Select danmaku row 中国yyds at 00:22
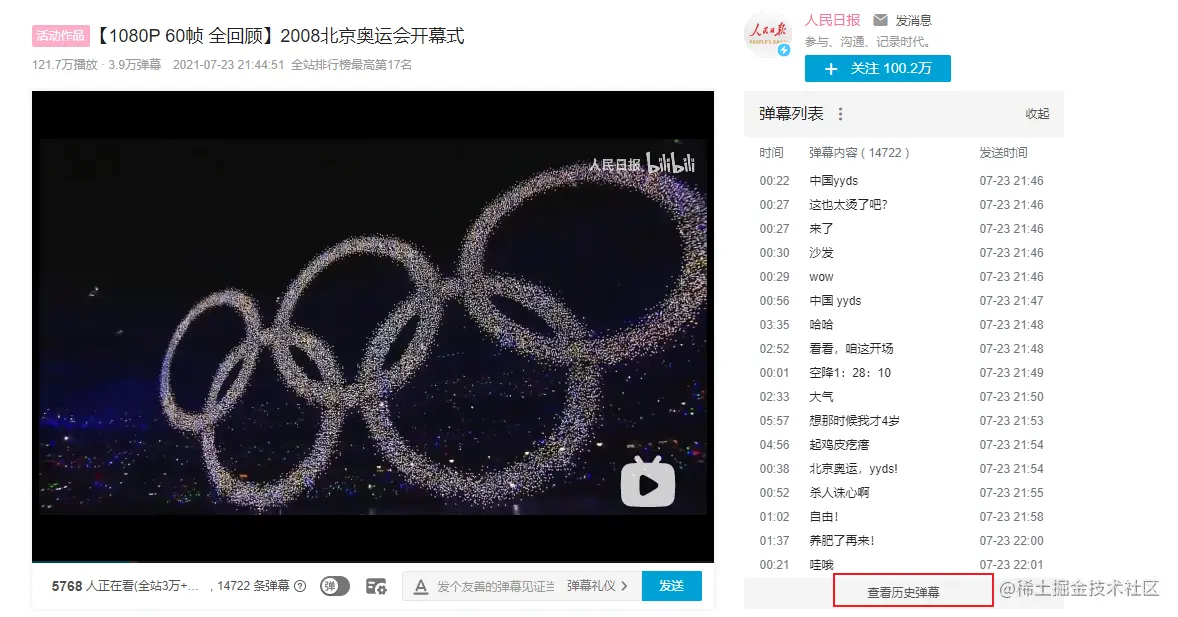This screenshot has height=617, width=1178. pos(904,180)
